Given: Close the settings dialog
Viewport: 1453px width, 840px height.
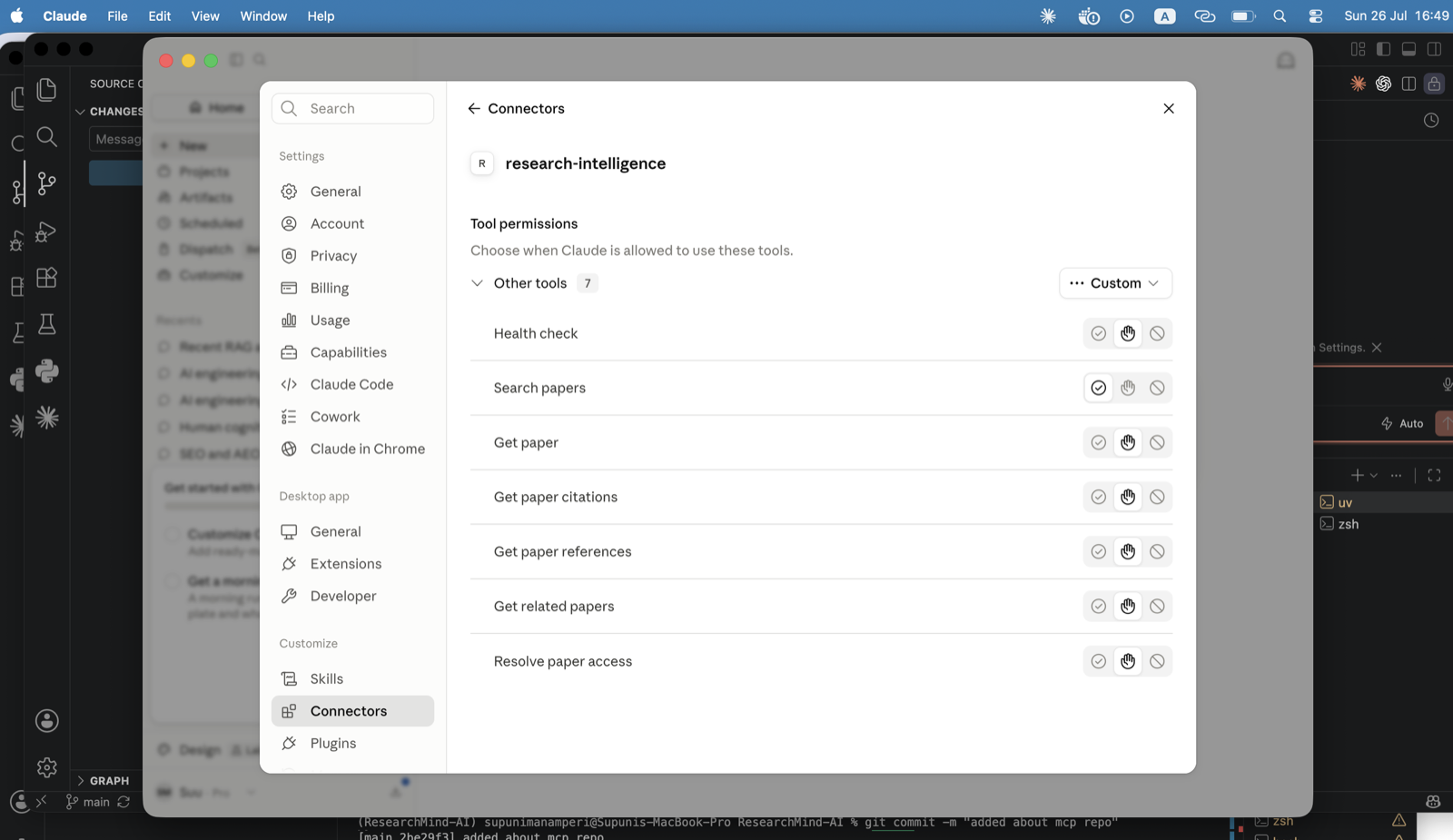Looking at the screenshot, I should [x=1169, y=108].
